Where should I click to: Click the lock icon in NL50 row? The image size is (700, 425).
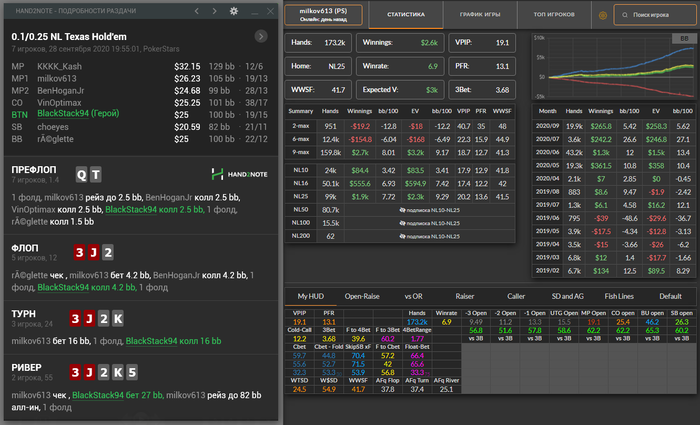click(x=401, y=210)
